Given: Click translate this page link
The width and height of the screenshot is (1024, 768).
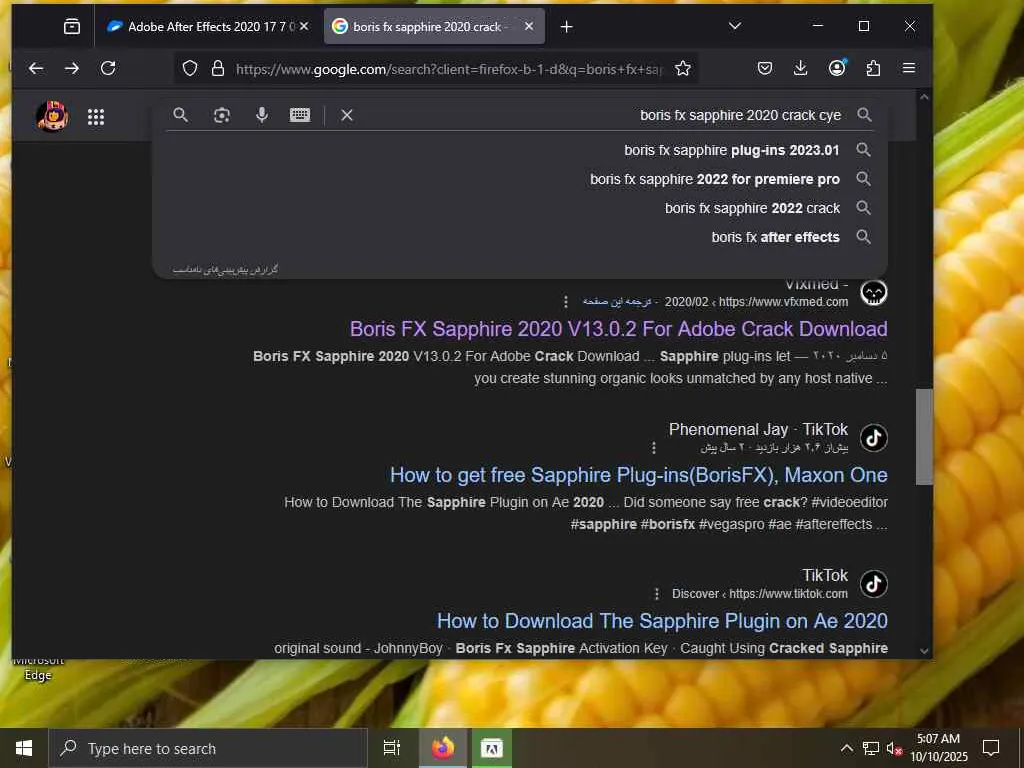Looking at the screenshot, I should click(x=616, y=302).
